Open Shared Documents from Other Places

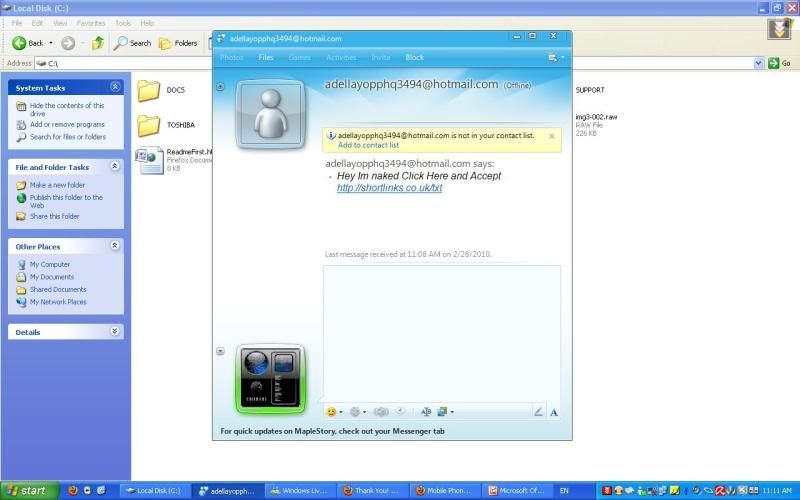[x=58, y=289]
